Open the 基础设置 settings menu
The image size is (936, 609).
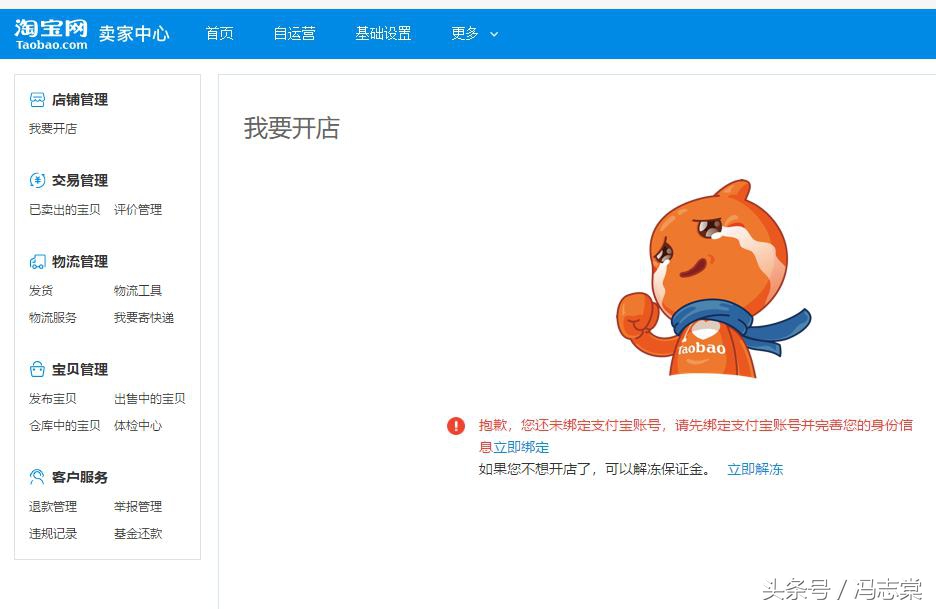point(383,33)
